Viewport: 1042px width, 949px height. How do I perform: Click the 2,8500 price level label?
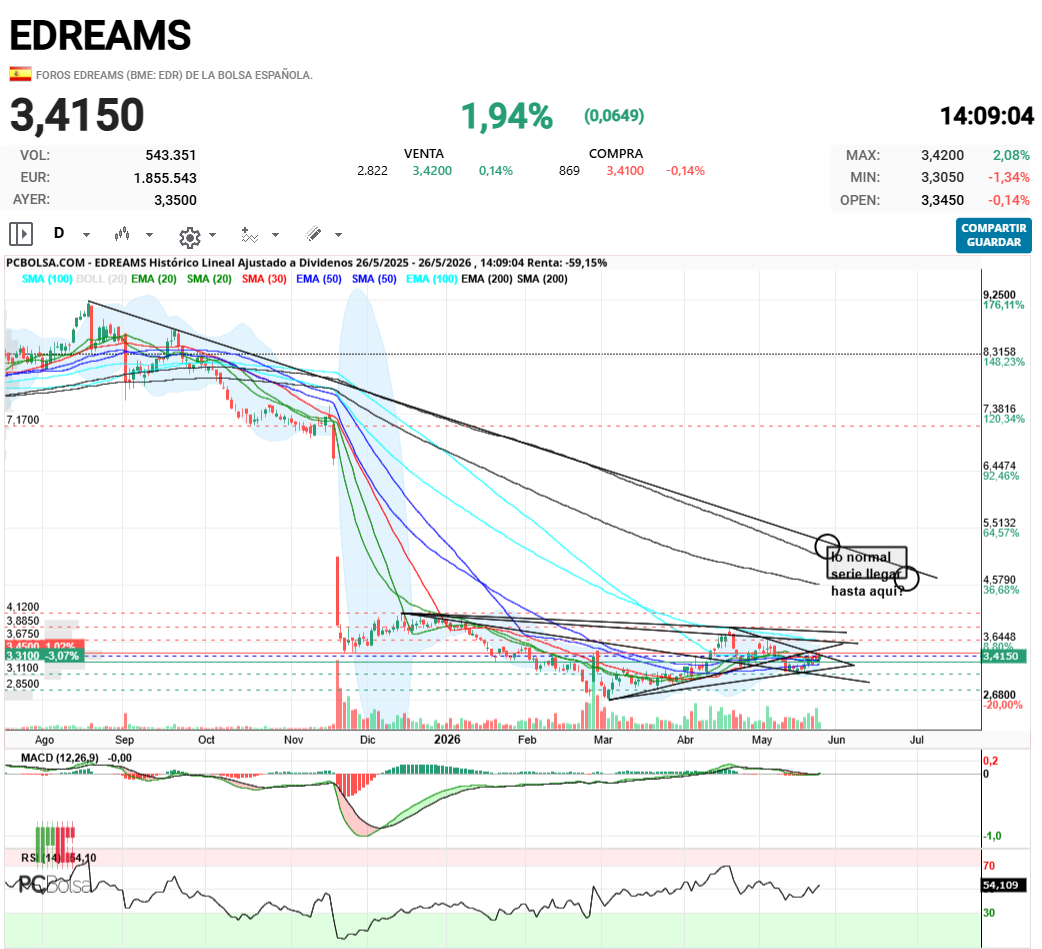(x=23, y=684)
